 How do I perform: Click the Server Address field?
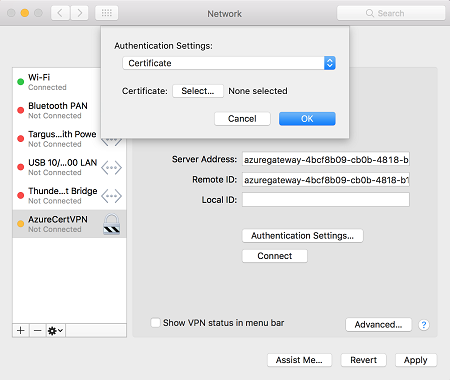(x=326, y=159)
